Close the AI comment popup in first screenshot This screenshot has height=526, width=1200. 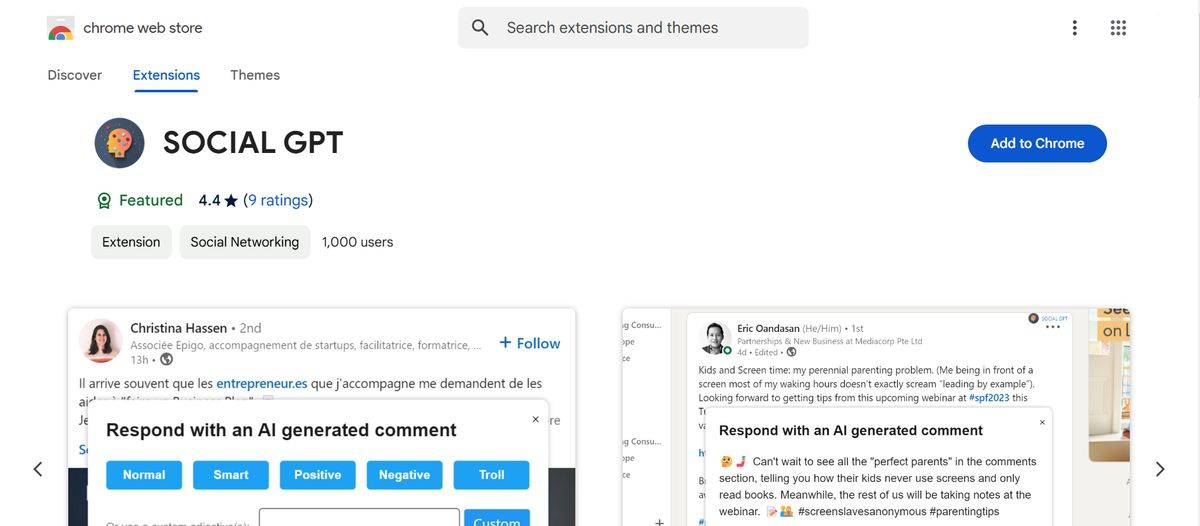535,420
